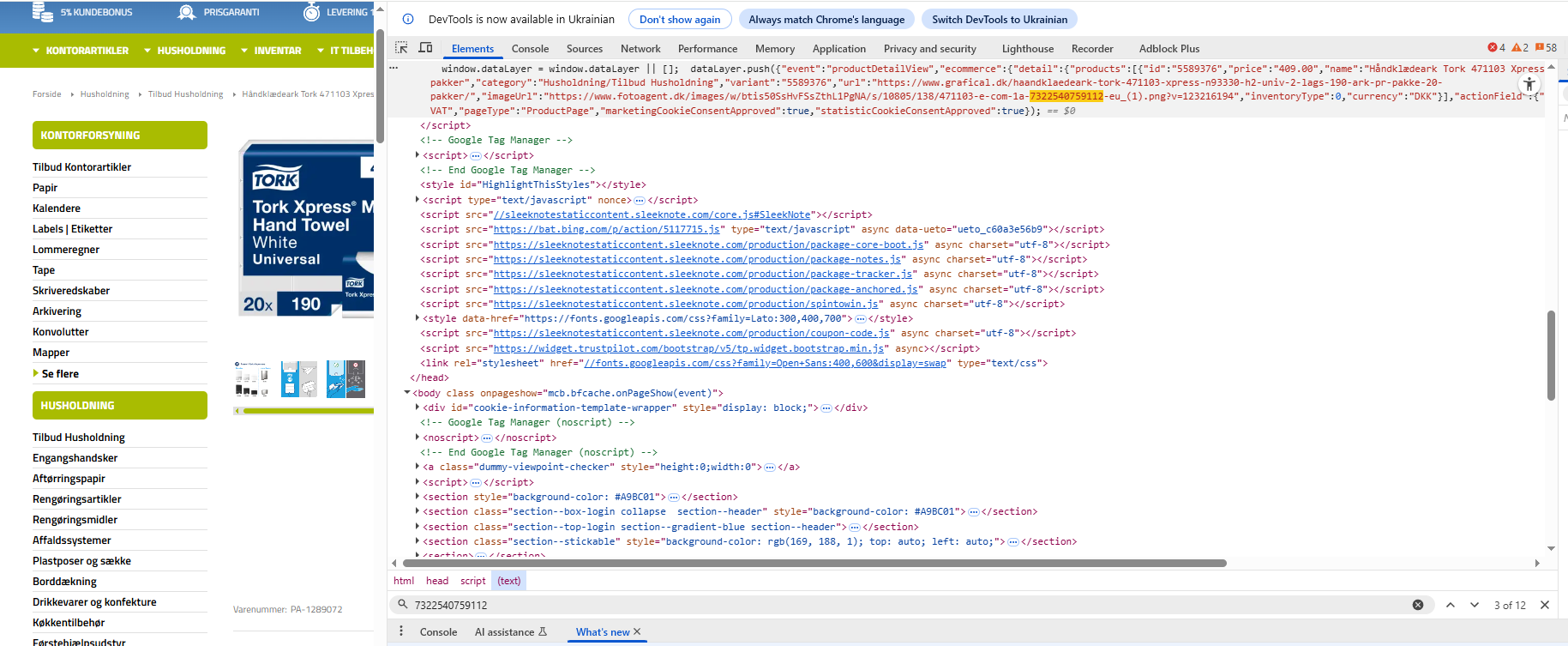Open the Forside breadcrumb link
The height and width of the screenshot is (646, 1568).
tap(47, 94)
